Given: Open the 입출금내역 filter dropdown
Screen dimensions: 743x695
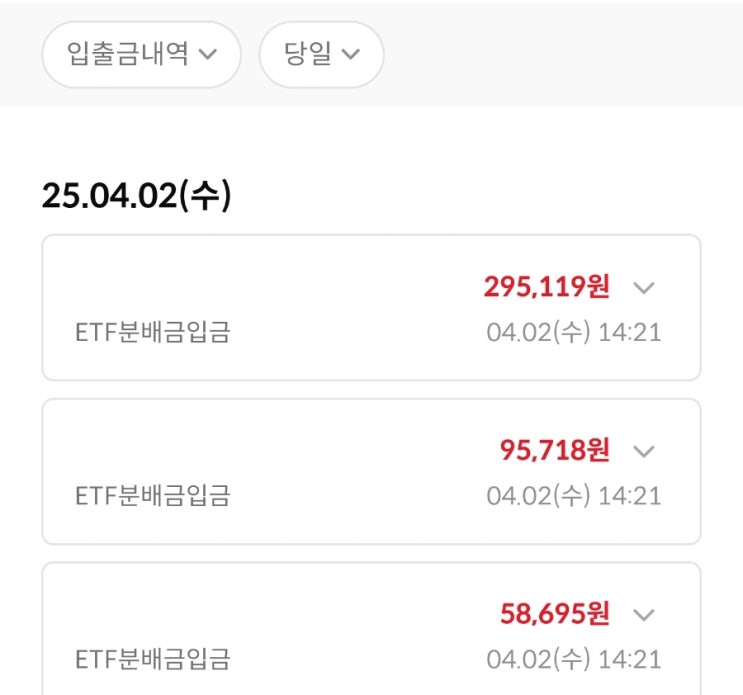Looking at the screenshot, I should [141, 54].
